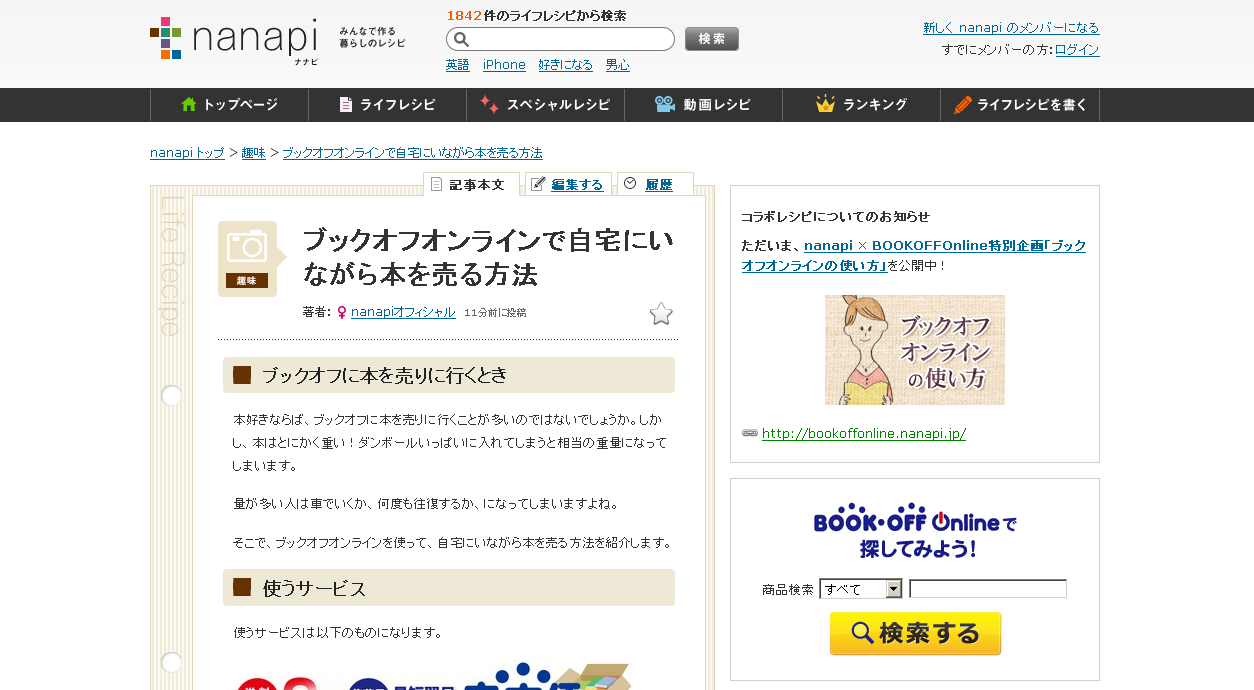Click the pencil icon for ライフレシピを書く

pos(963,104)
